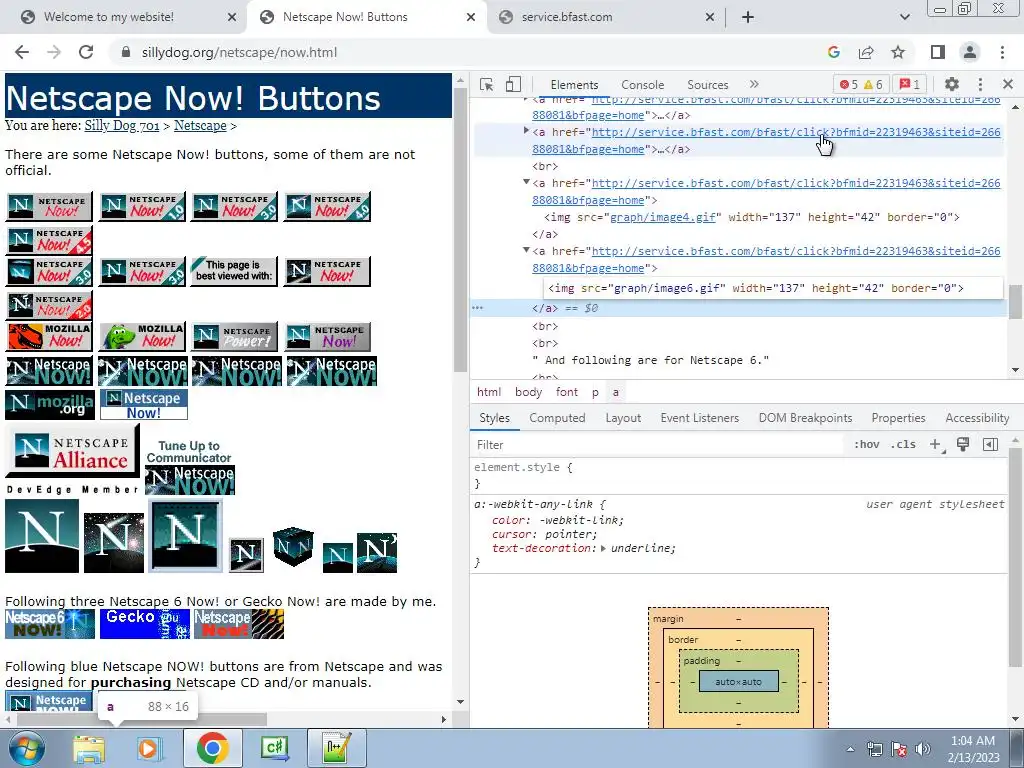Toggle rendering emulations paintbrush icon

[963, 445]
